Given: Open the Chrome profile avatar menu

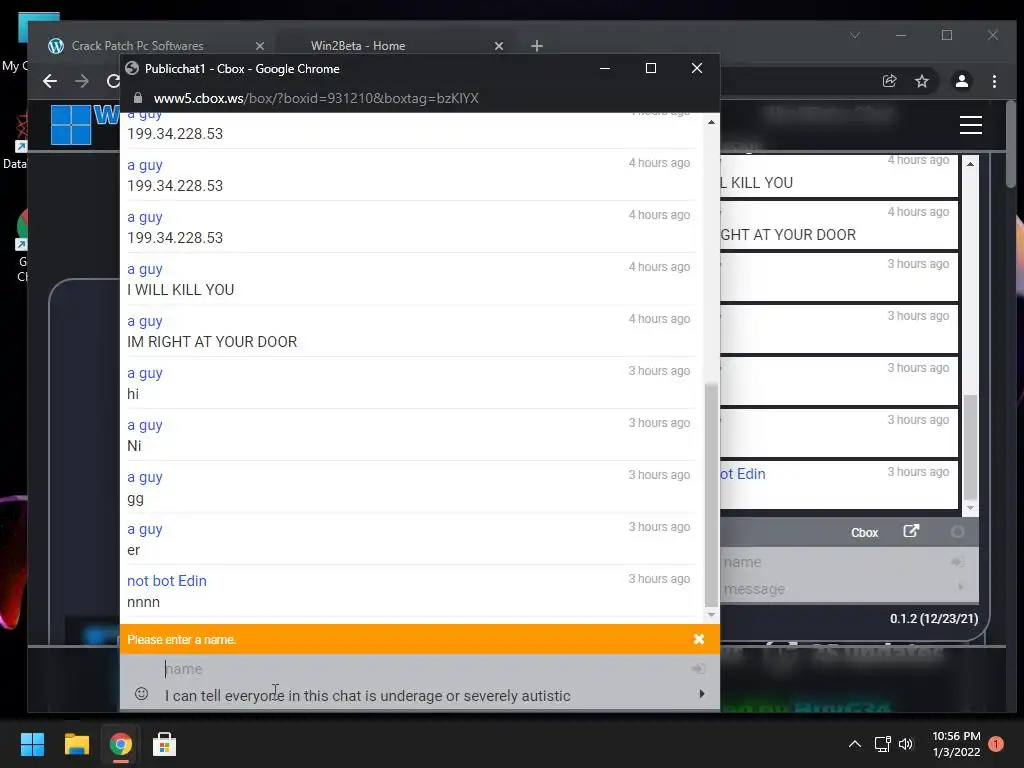Looking at the screenshot, I should tap(962, 81).
